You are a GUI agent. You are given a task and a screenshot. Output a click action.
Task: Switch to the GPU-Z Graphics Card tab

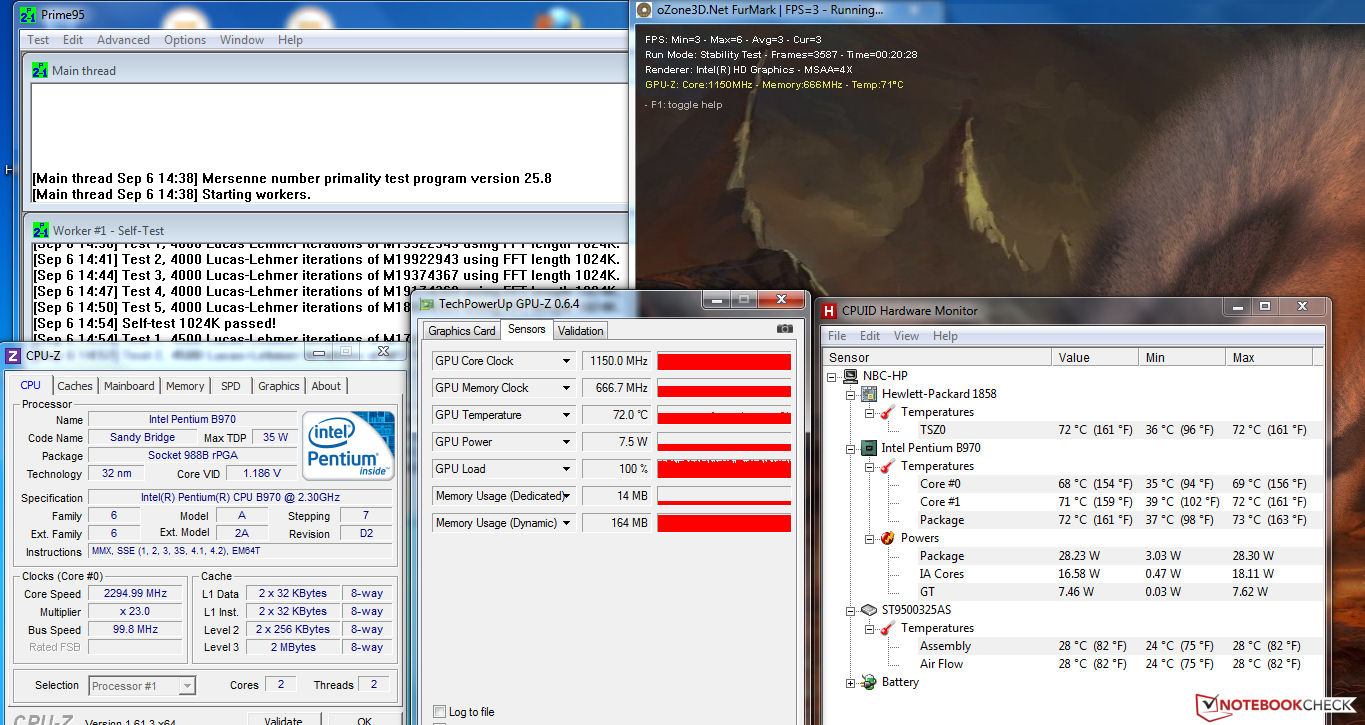tap(462, 331)
